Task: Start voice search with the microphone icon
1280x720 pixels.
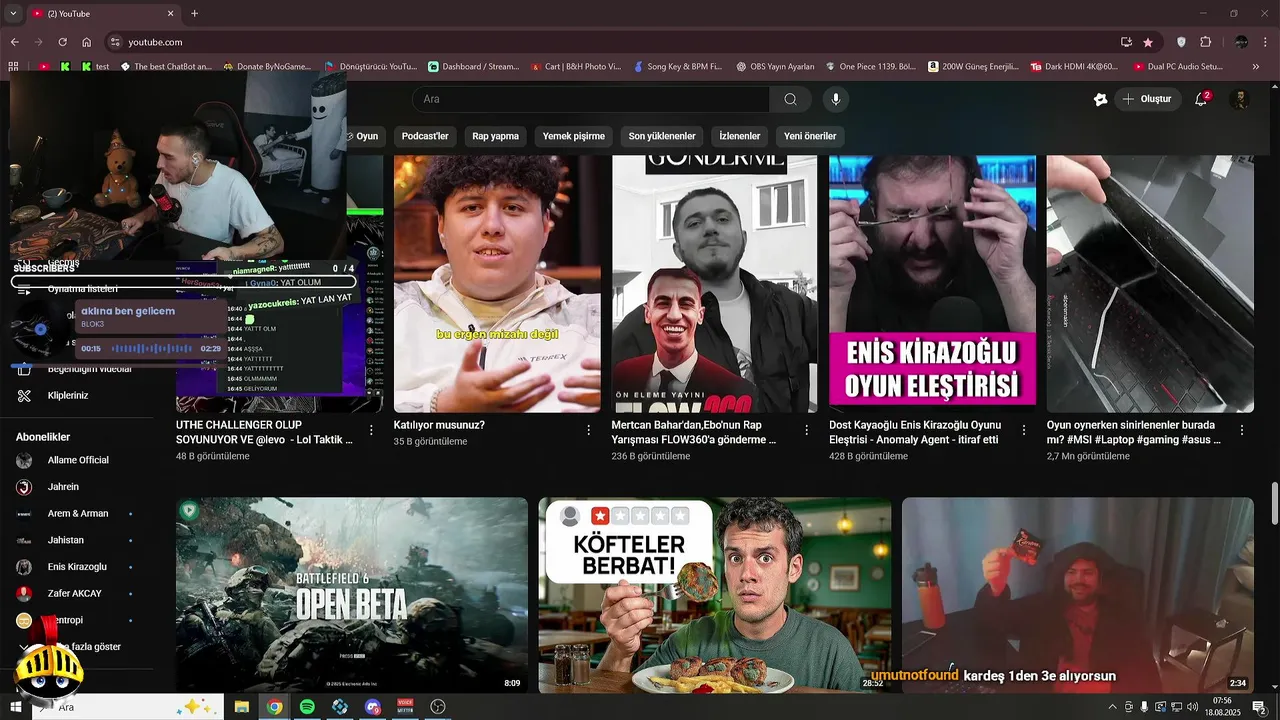Action: 836,99
